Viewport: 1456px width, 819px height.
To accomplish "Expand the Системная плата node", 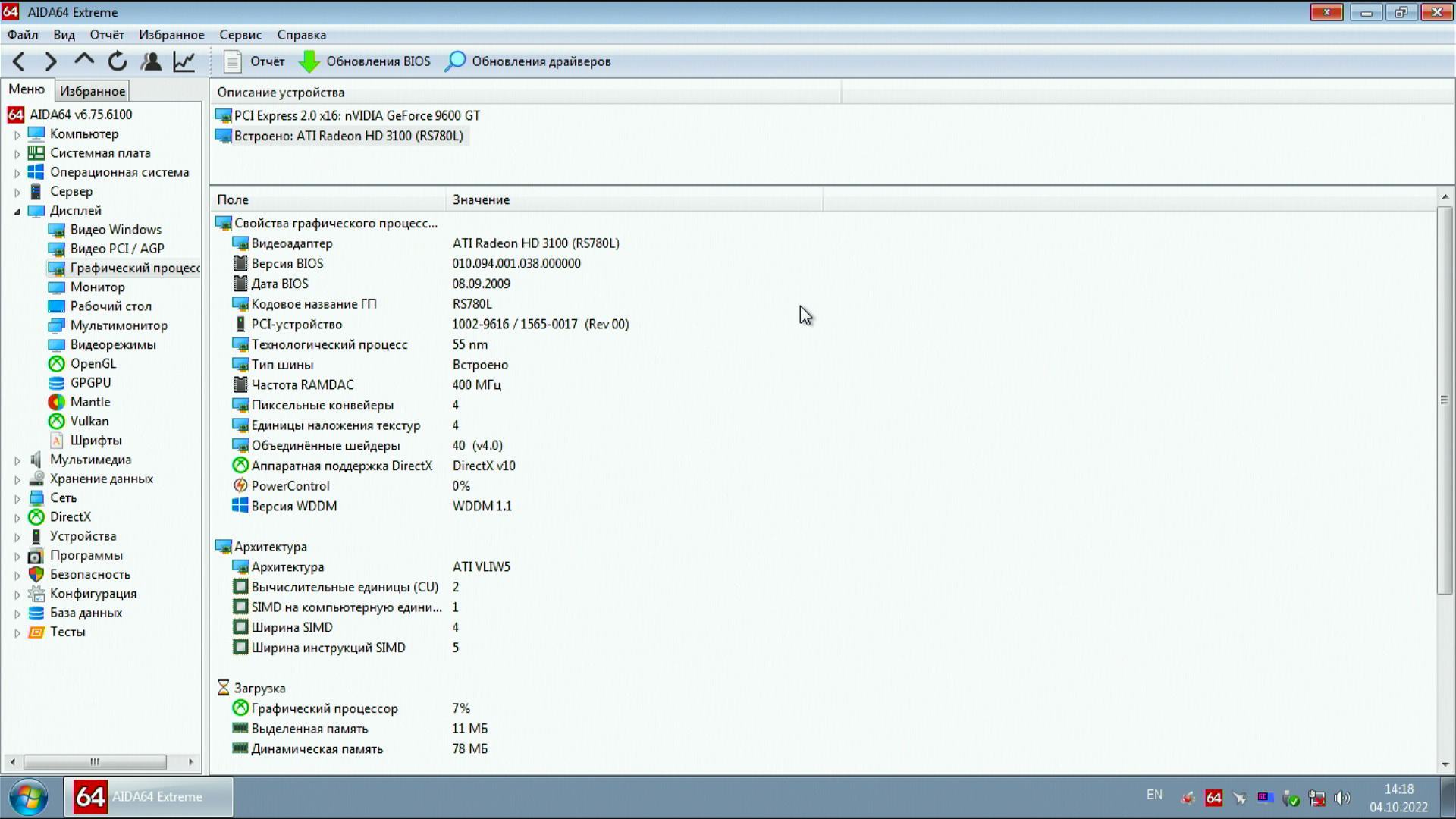I will click(17, 154).
